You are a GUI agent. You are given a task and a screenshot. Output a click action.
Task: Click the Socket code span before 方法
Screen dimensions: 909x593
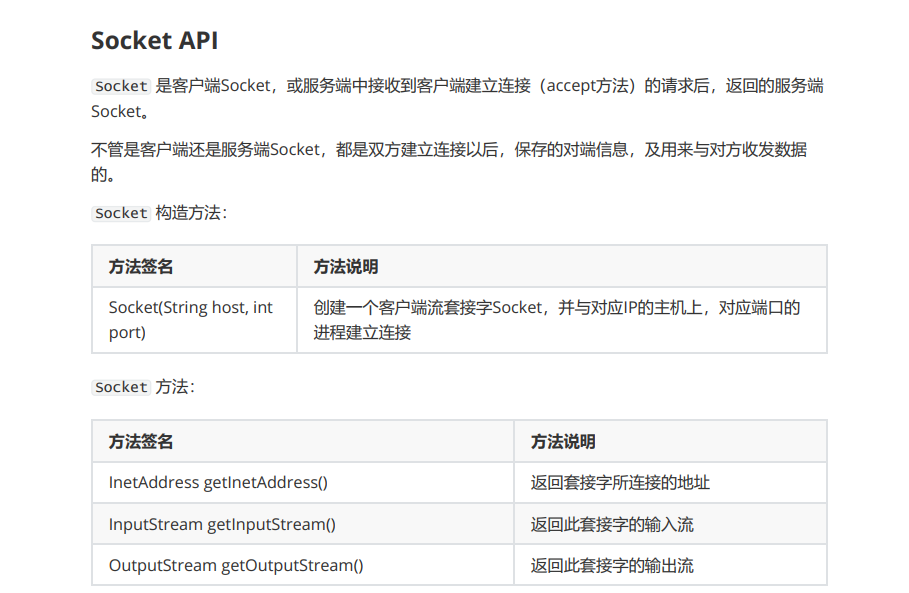click(x=120, y=387)
